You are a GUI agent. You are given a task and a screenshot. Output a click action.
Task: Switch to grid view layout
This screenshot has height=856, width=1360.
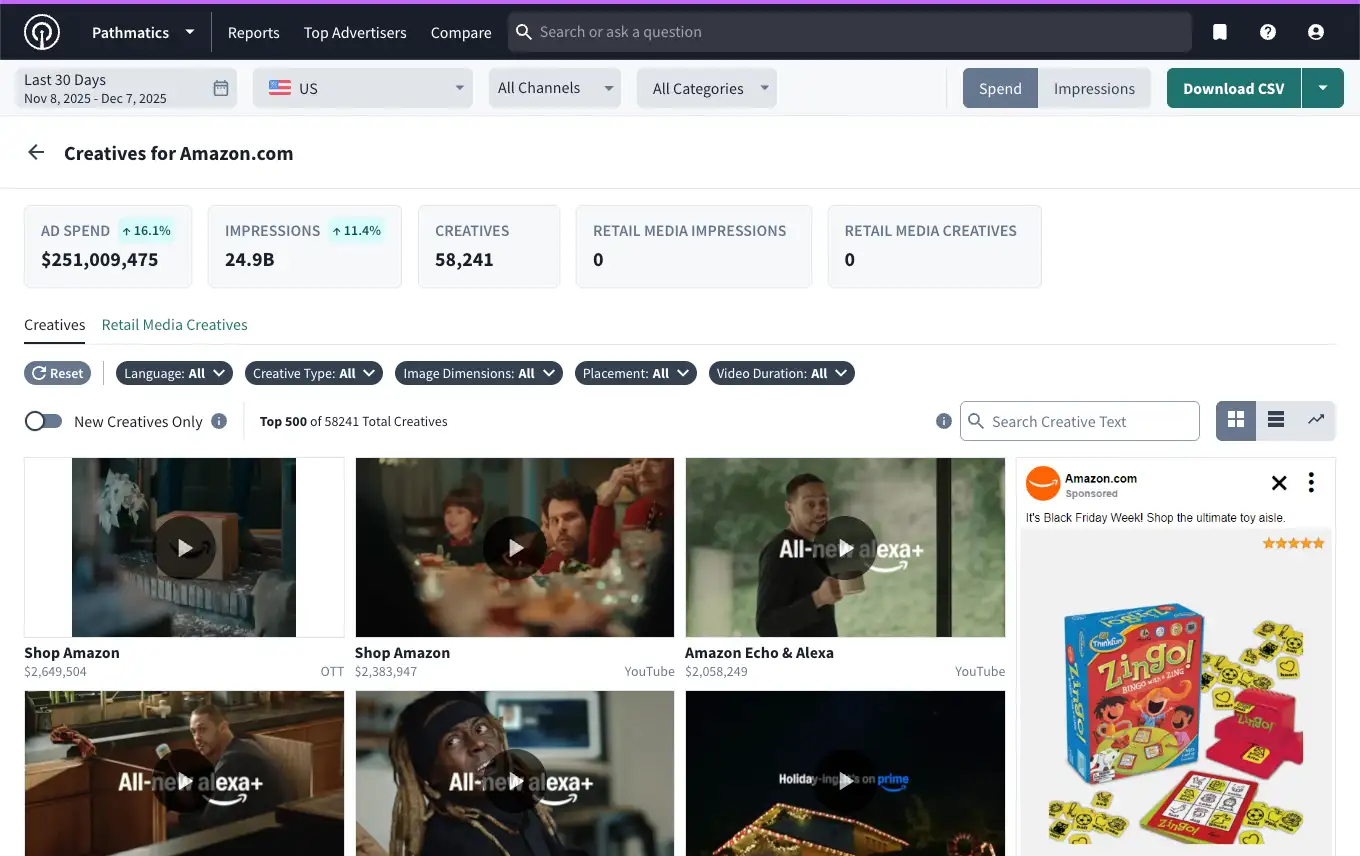tap(1236, 421)
